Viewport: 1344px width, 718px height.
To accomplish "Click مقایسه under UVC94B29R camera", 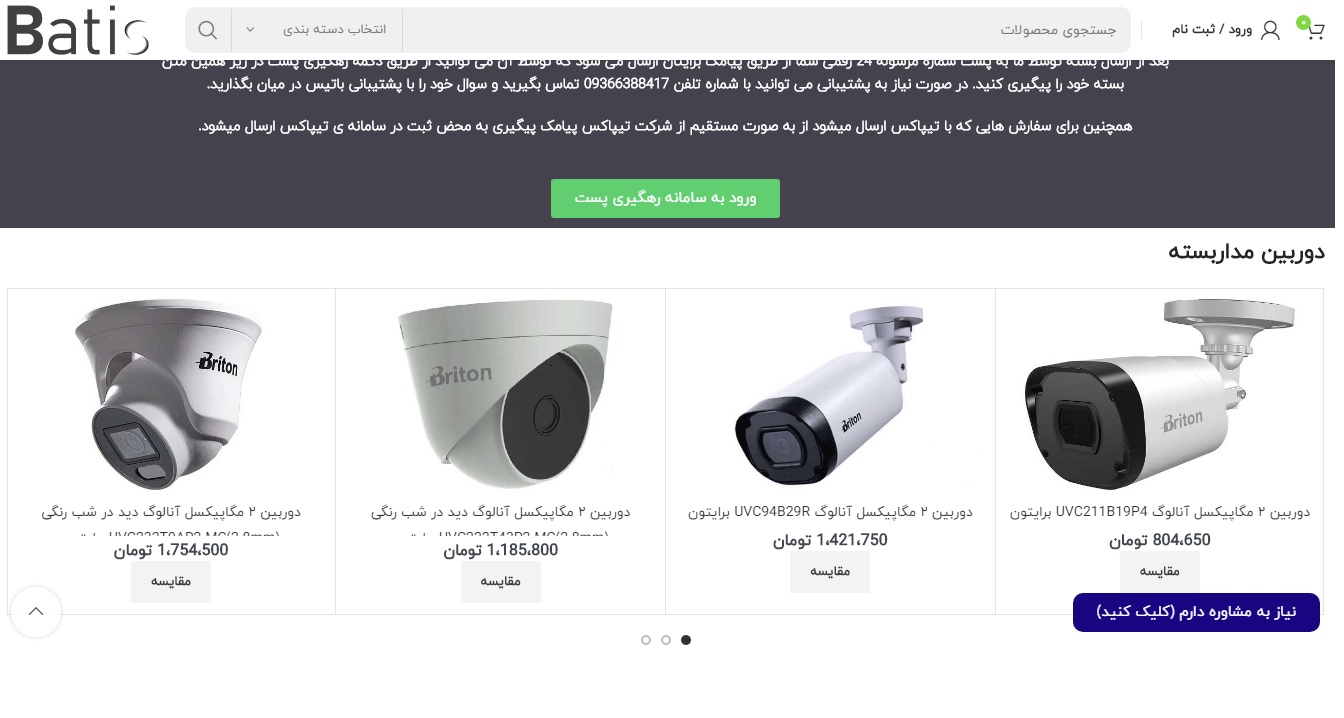I will tap(830, 572).
